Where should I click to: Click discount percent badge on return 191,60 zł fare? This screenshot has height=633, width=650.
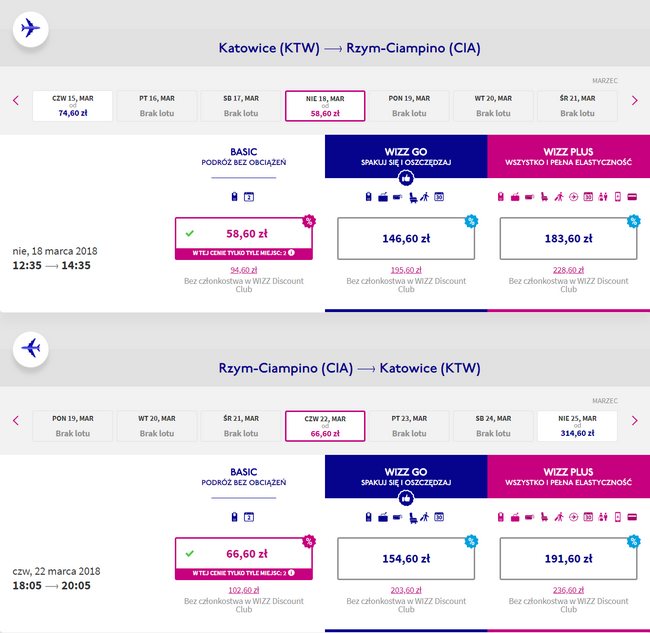[x=634, y=541]
